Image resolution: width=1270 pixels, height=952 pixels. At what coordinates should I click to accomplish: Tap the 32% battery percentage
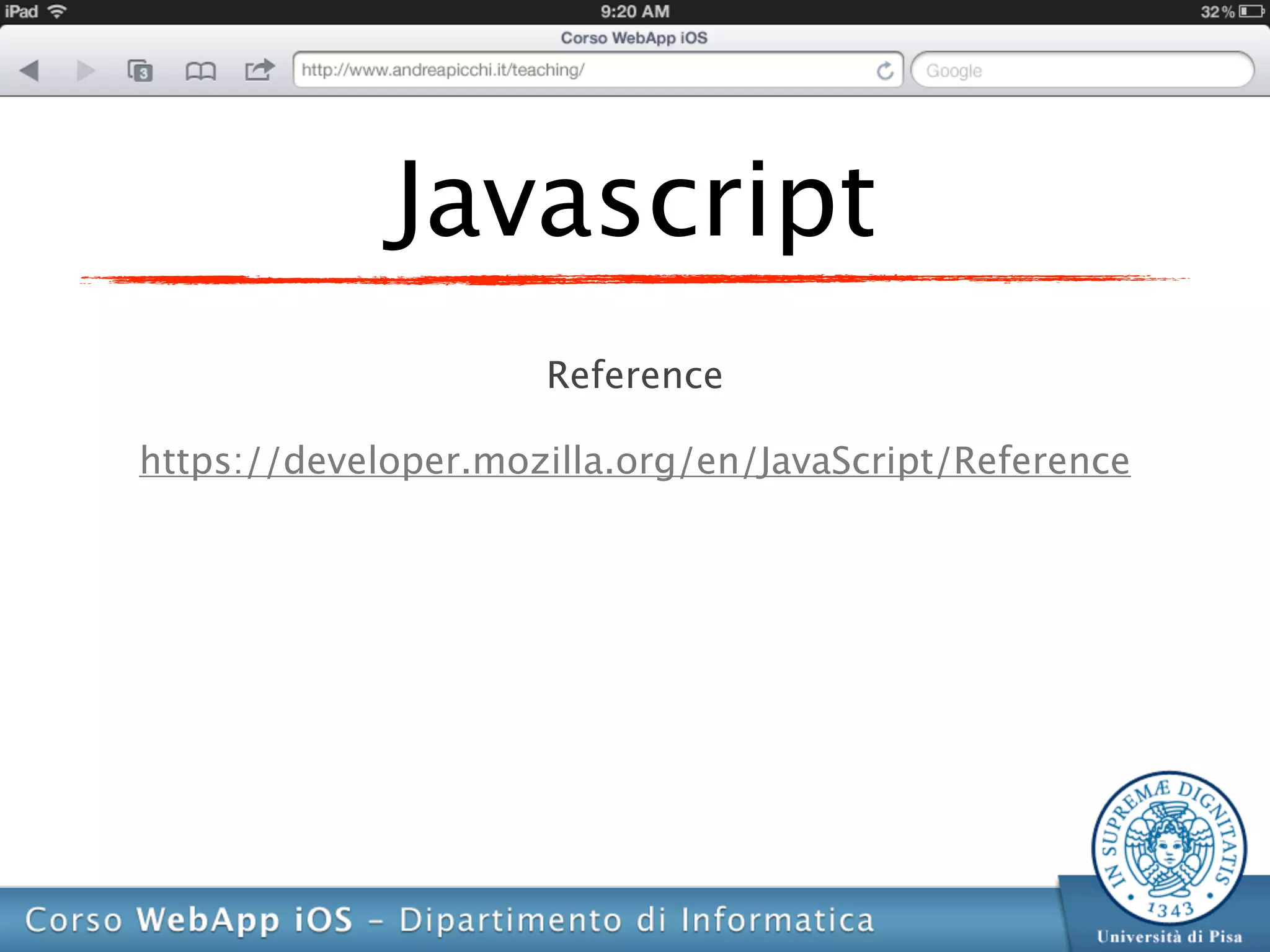point(1217,11)
